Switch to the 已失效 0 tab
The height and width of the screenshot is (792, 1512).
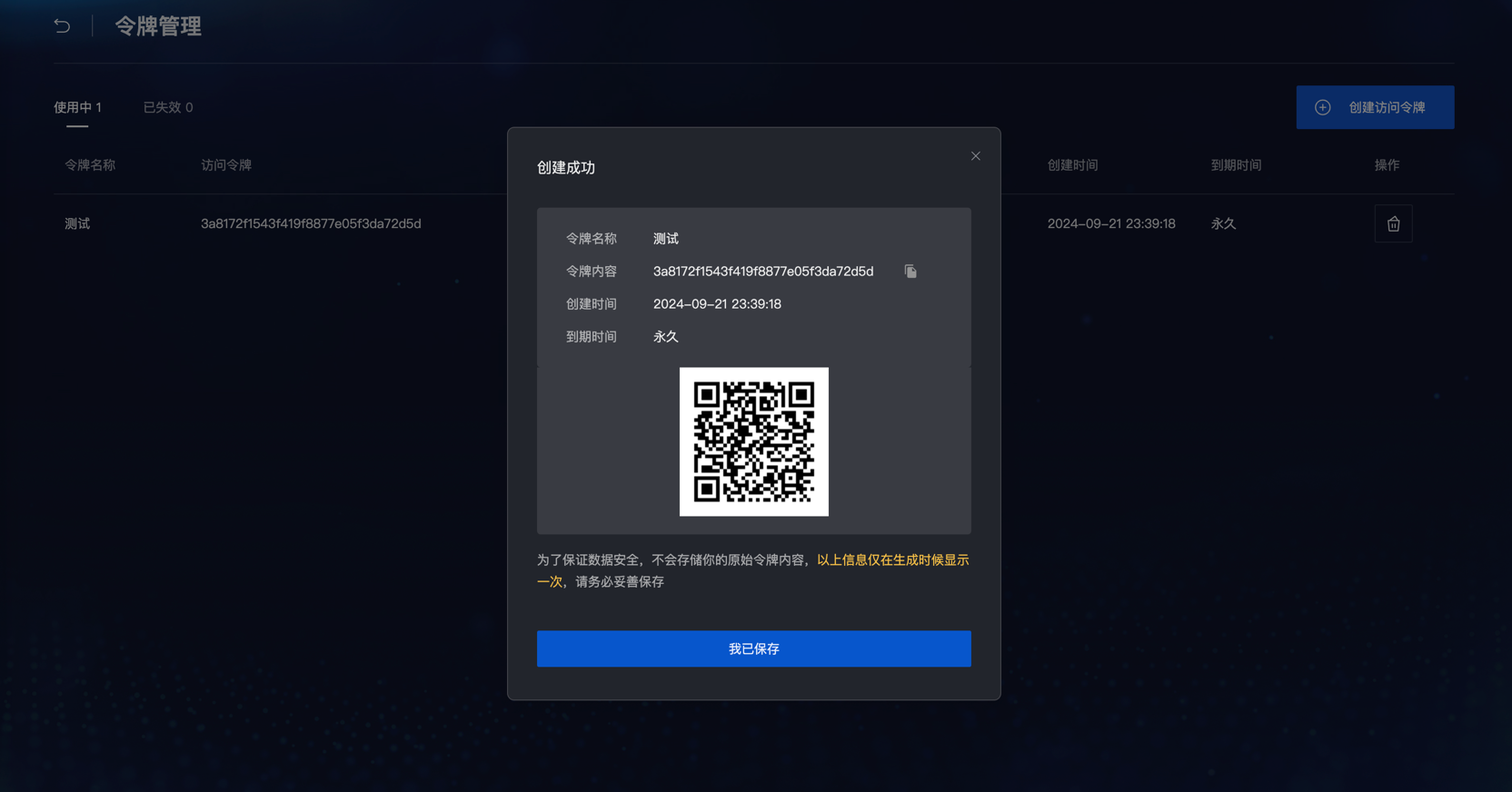(x=168, y=107)
